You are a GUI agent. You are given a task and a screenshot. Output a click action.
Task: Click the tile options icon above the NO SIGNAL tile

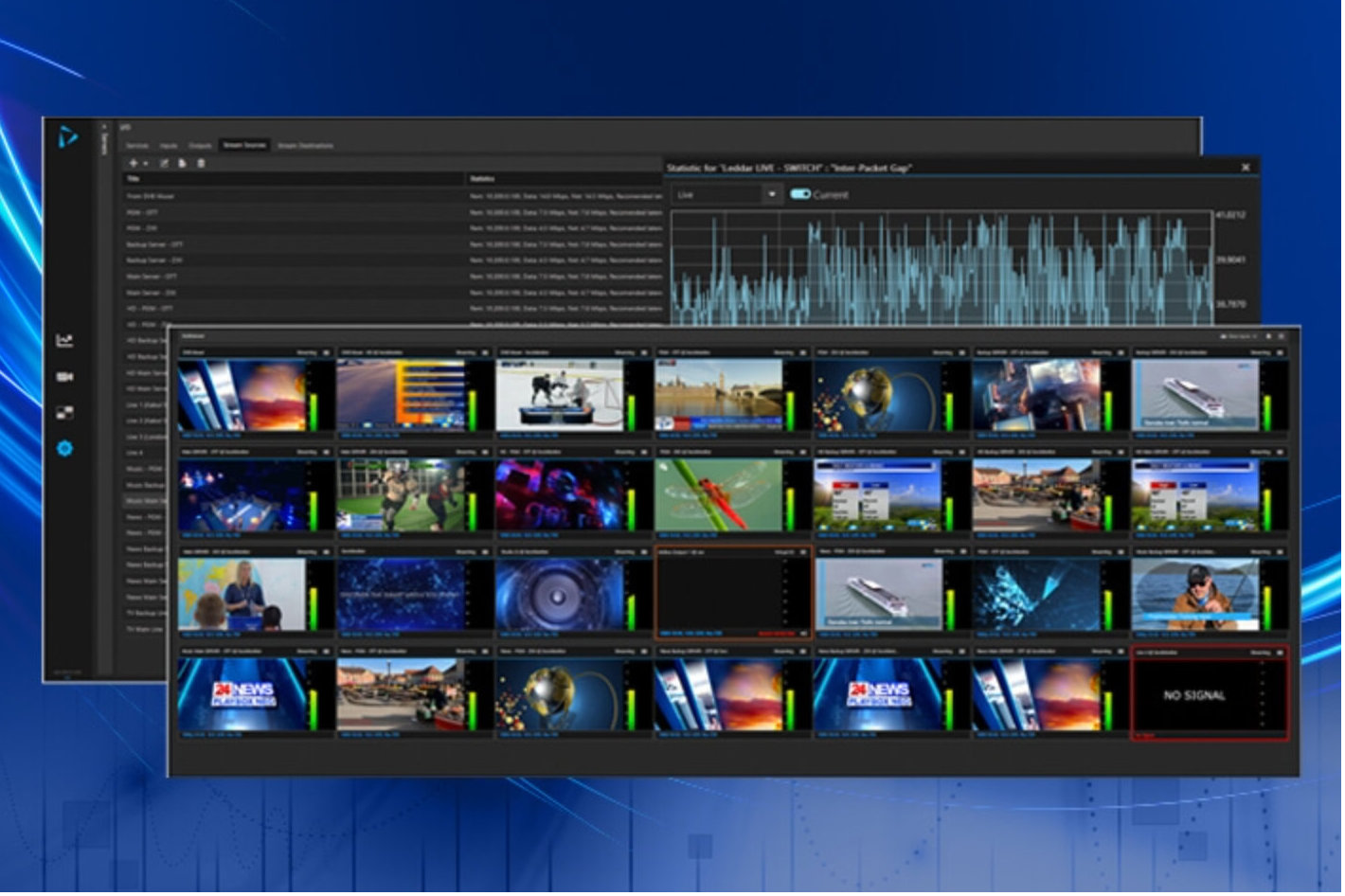click(1281, 653)
